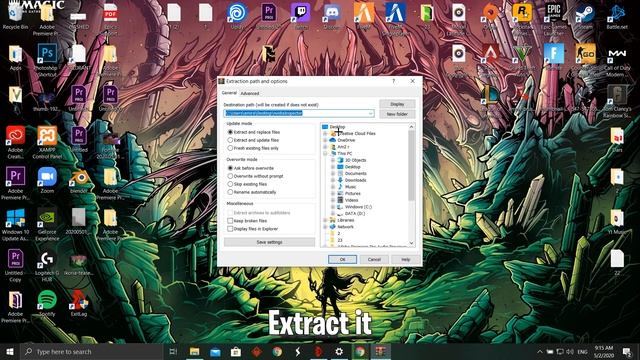Select DATA (D:) drive in tree
The width and height of the screenshot is (640, 360).
pos(355,213)
